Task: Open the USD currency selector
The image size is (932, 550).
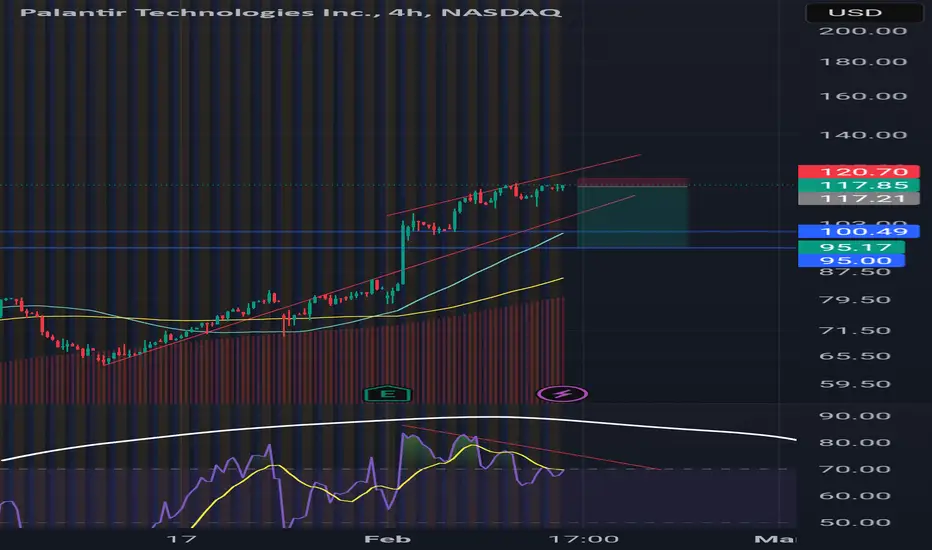Action: pyautogui.click(x=862, y=12)
